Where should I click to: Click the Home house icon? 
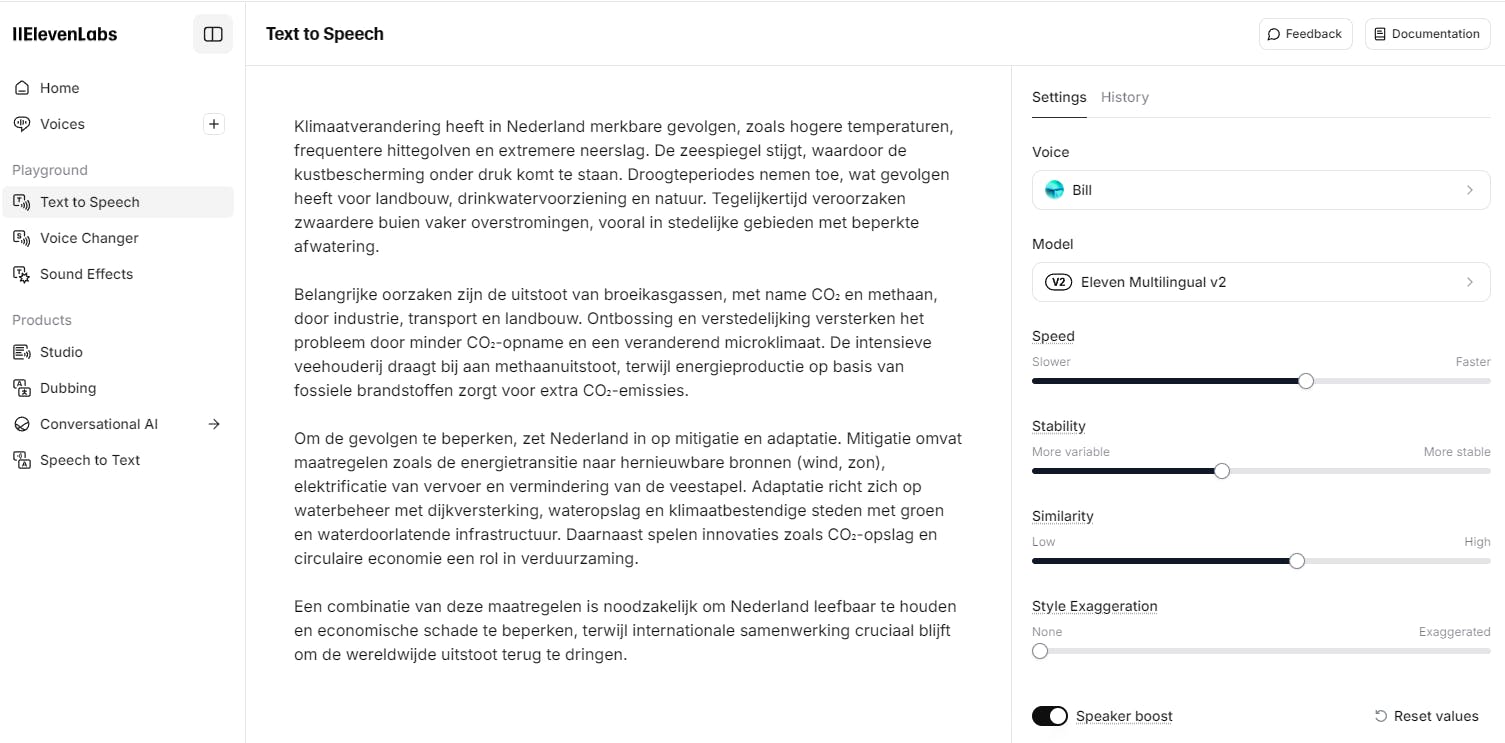[22, 88]
